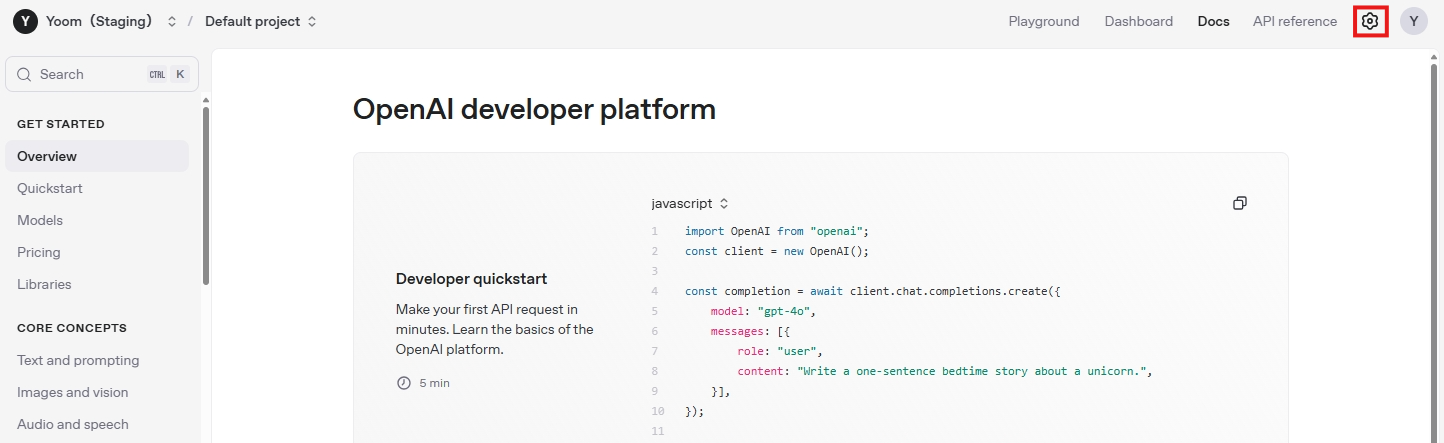This screenshot has height=443, width=1444.
Task: Open the Docs tab
Action: (x=1214, y=21)
